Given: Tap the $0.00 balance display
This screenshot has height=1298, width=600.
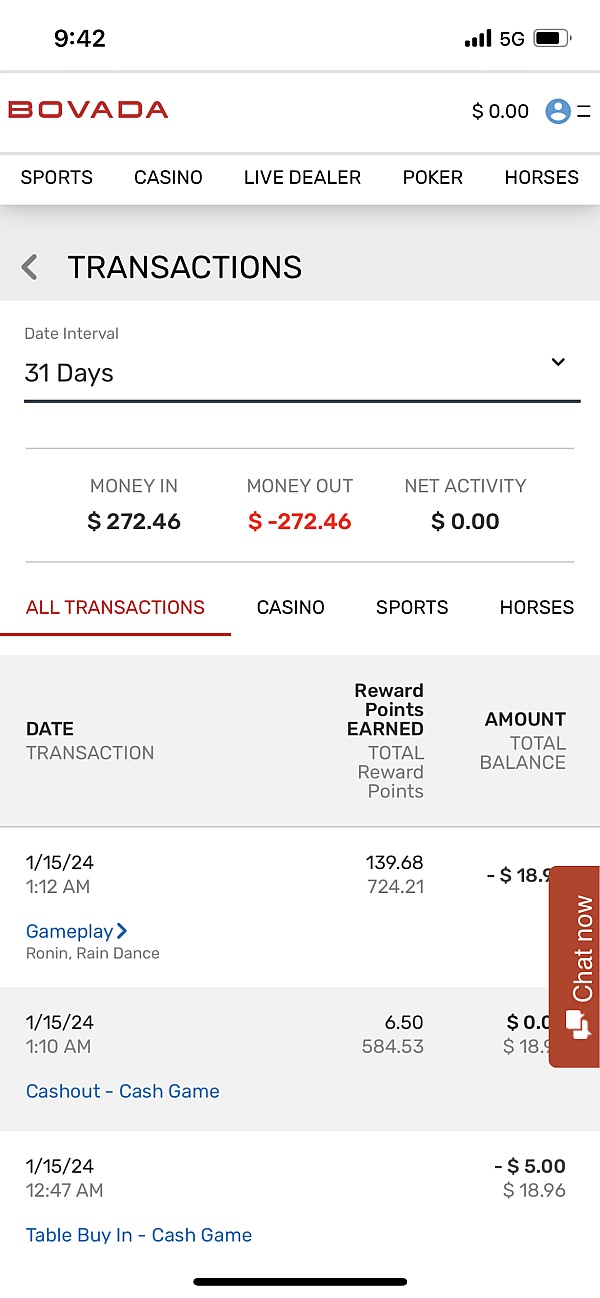Looking at the screenshot, I should (499, 111).
